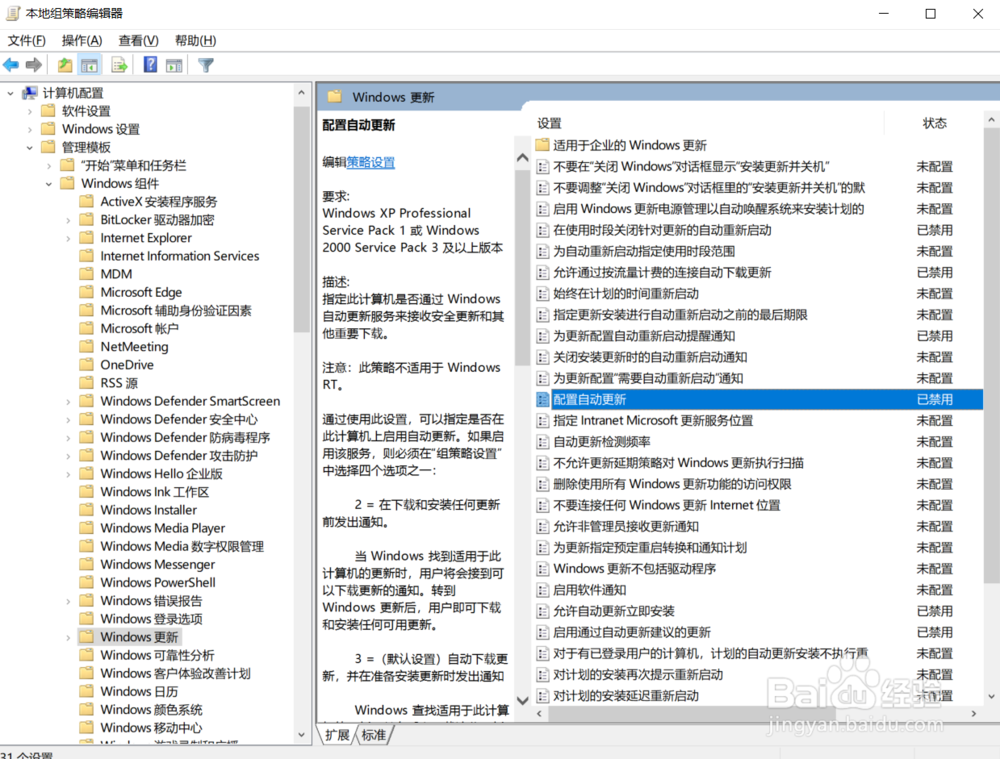The image size is (1000, 759).
Task: Toggle the Show/Hide console tree icon
Action: 89,65
